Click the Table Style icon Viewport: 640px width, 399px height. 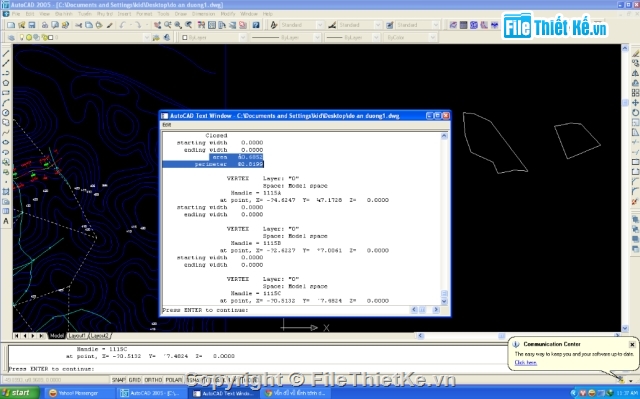390,25
